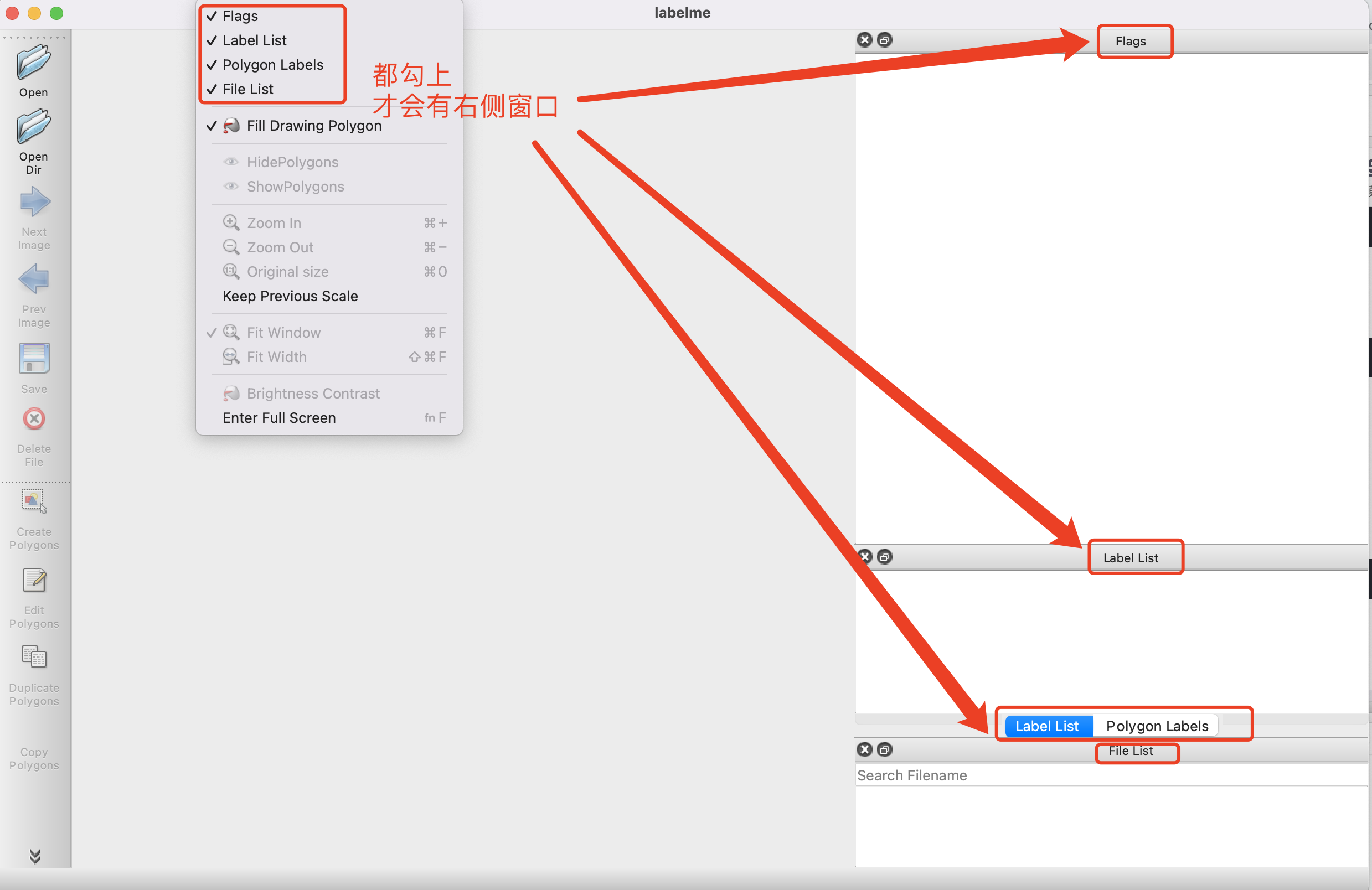This screenshot has height=890, width=1372.
Task: Select the Create Polygons tool
Action: [34, 501]
